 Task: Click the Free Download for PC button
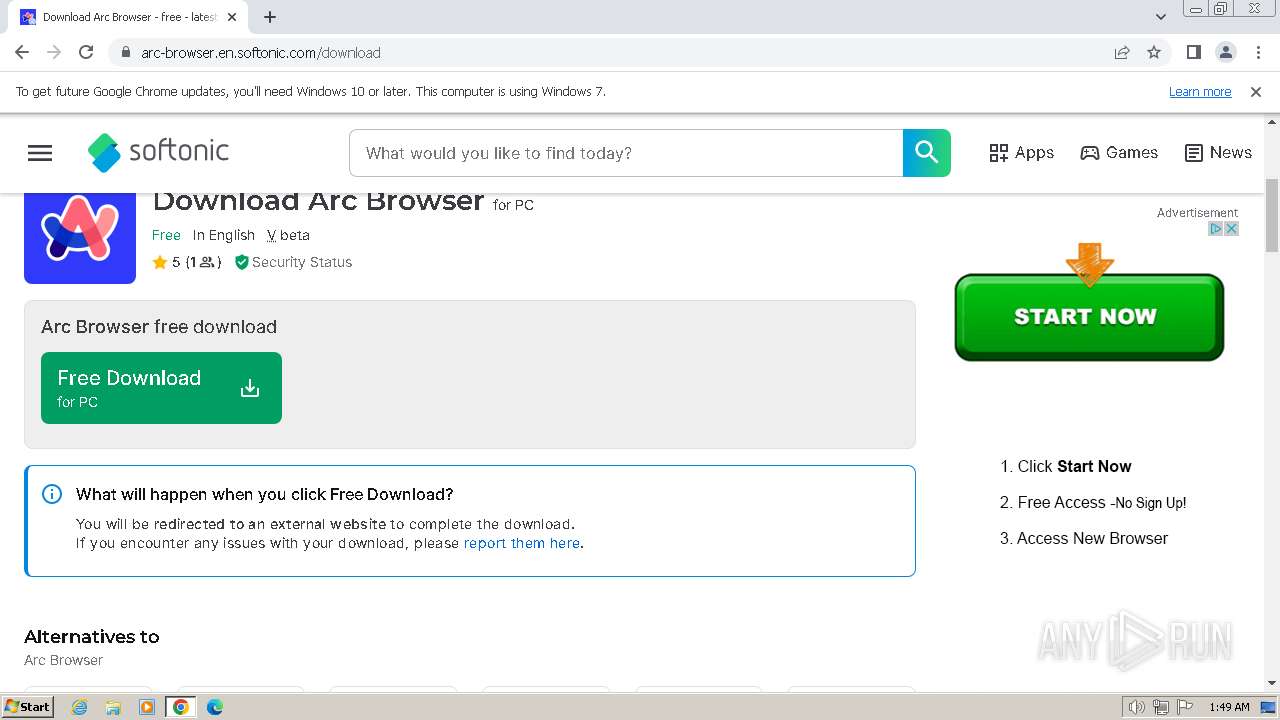pos(161,388)
